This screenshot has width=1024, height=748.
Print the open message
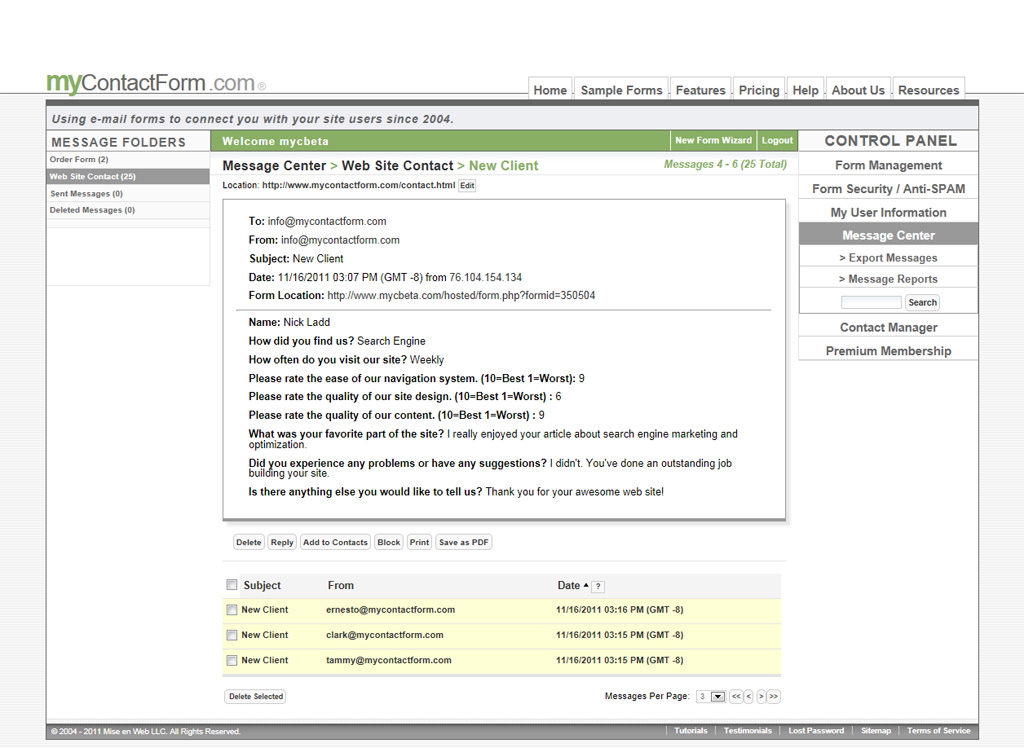[419, 542]
